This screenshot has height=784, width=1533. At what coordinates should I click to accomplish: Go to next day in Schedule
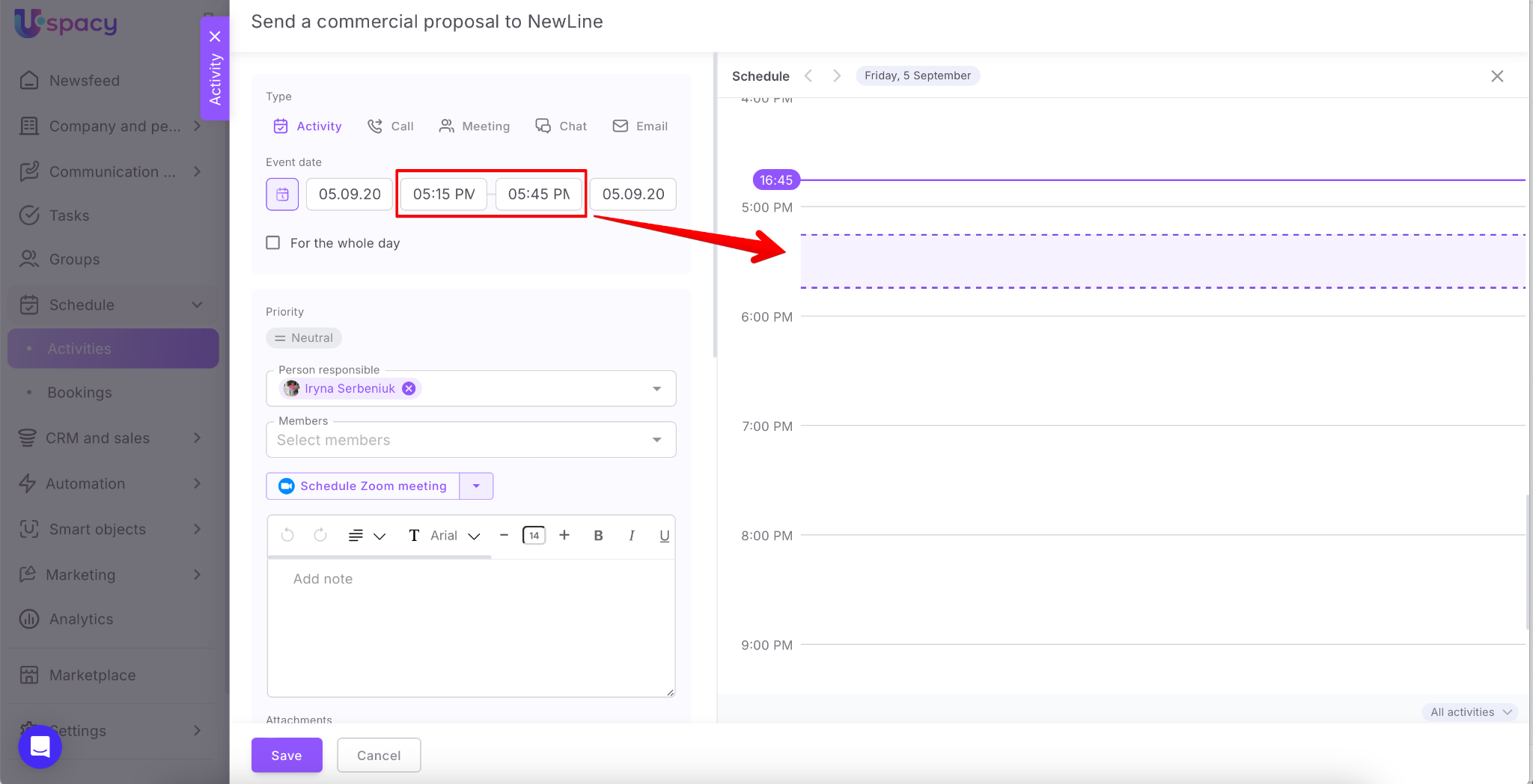click(837, 76)
